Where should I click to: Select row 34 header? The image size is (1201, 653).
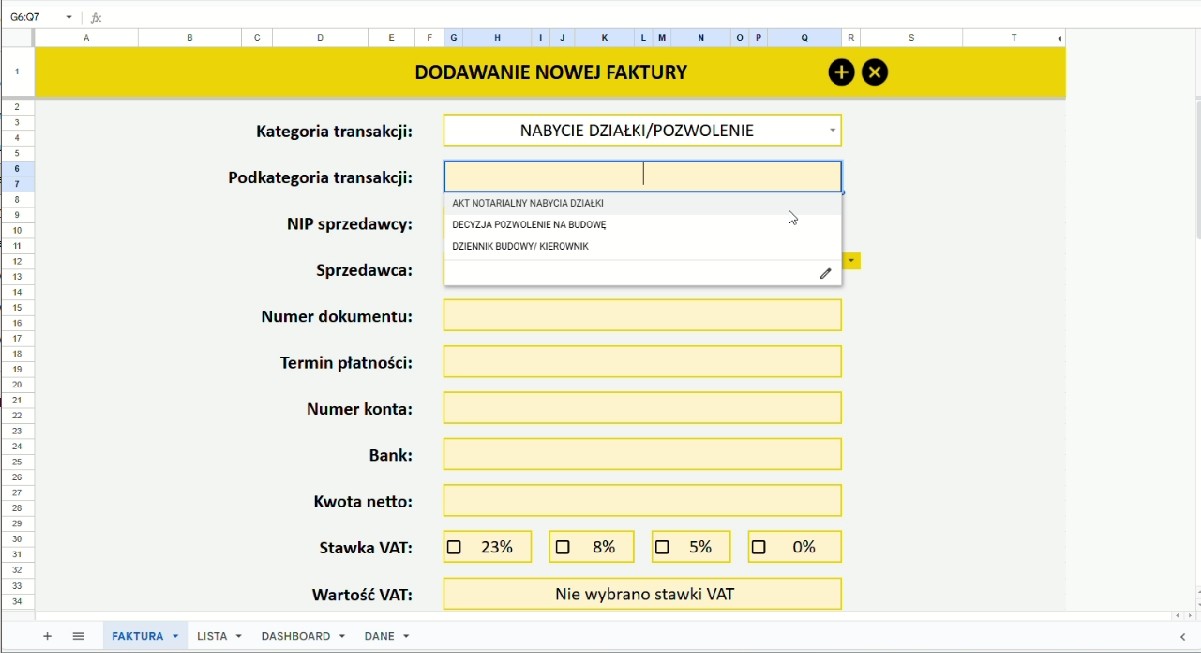(17, 601)
